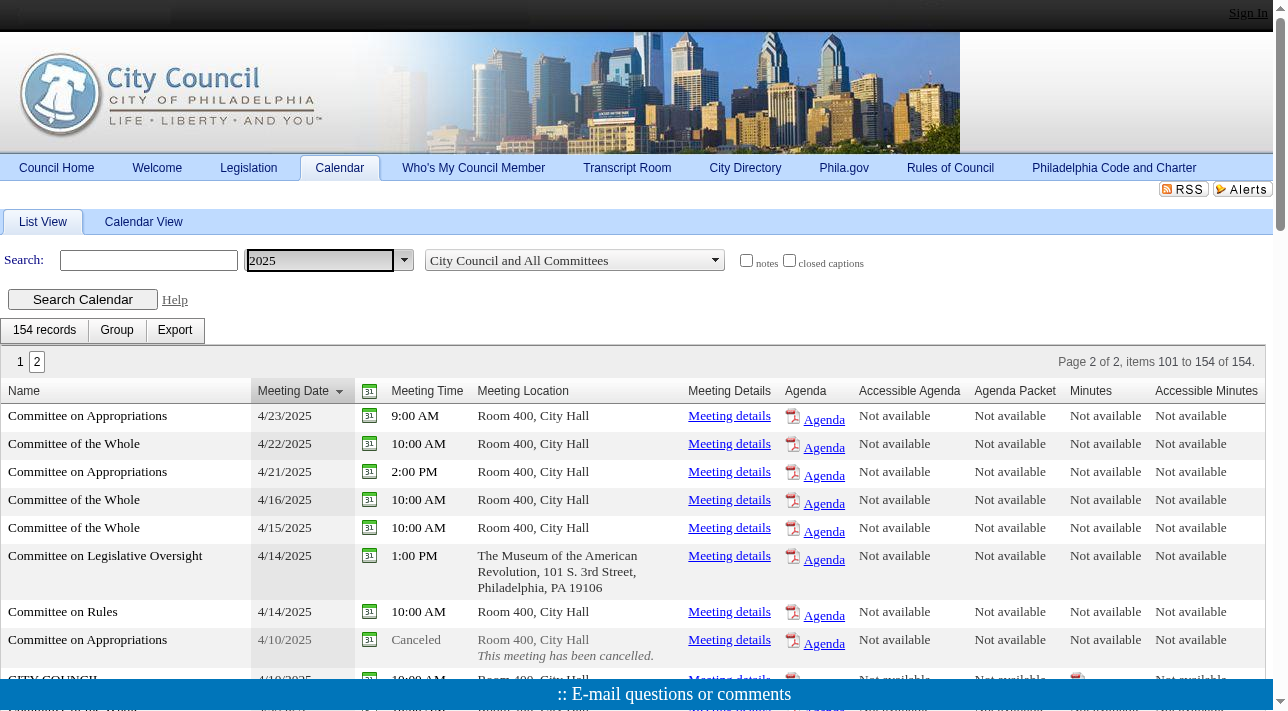Open the Group menu

tap(117, 330)
